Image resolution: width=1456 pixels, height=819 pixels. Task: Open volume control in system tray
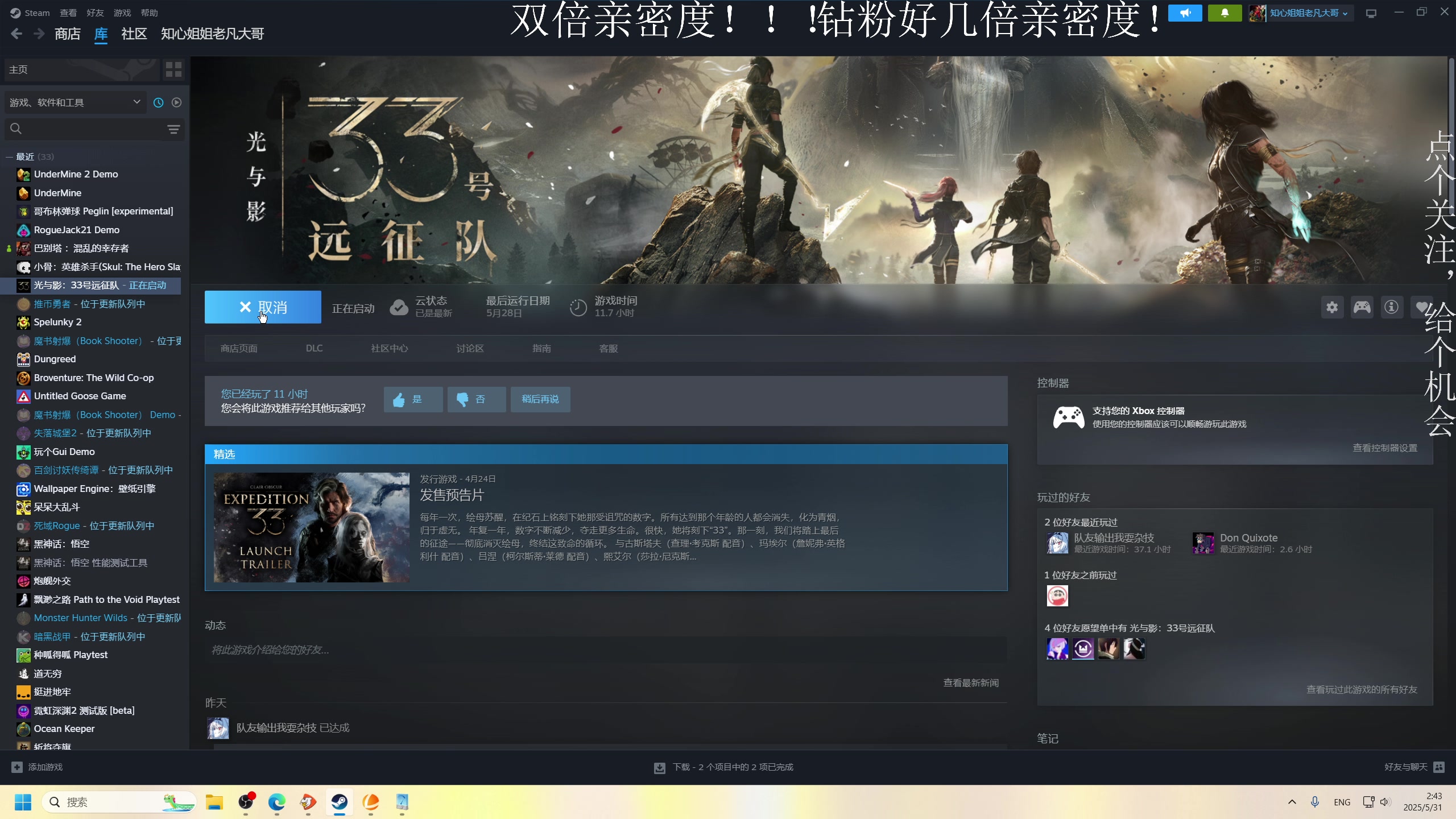click(1385, 802)
